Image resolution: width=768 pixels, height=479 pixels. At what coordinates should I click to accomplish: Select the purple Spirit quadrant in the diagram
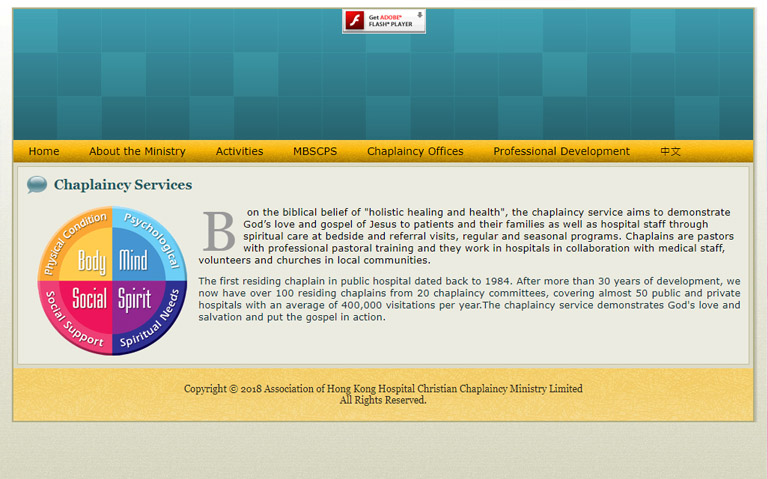pyautogui.click(x=134, y=299)
